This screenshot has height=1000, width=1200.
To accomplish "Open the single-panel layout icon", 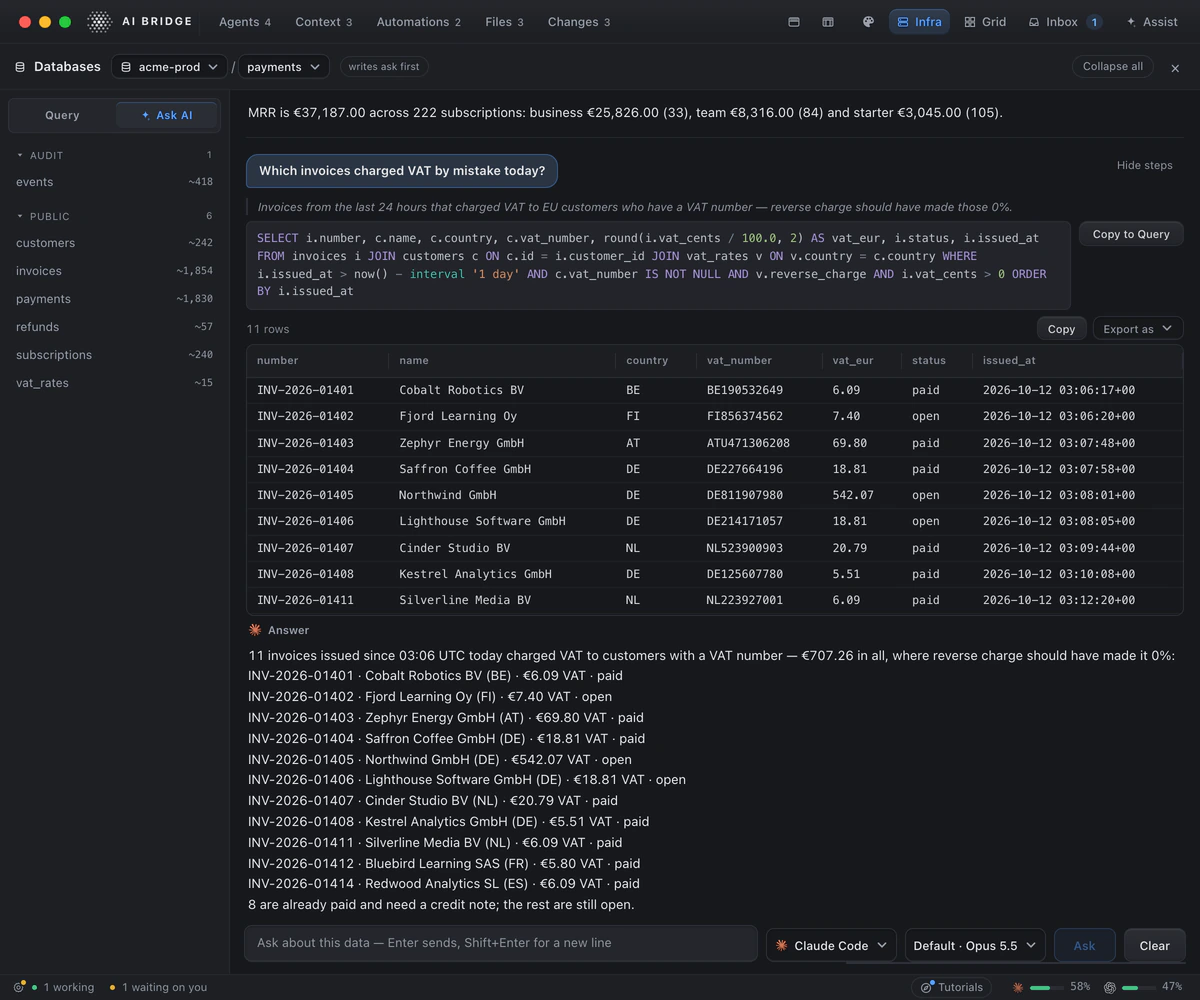I will click(794, 22).
